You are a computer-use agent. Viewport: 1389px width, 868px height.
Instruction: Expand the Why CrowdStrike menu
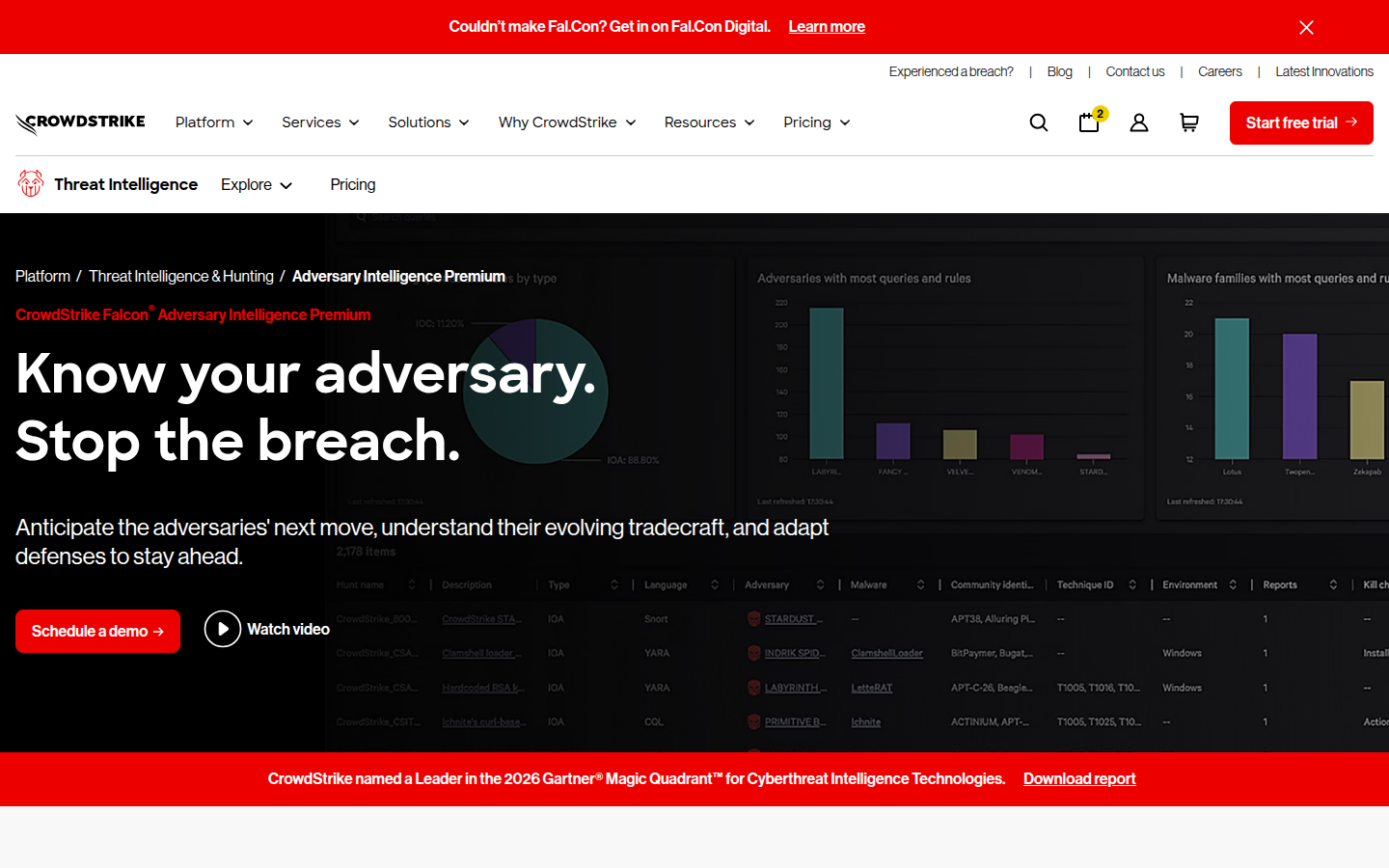(567, 122)
